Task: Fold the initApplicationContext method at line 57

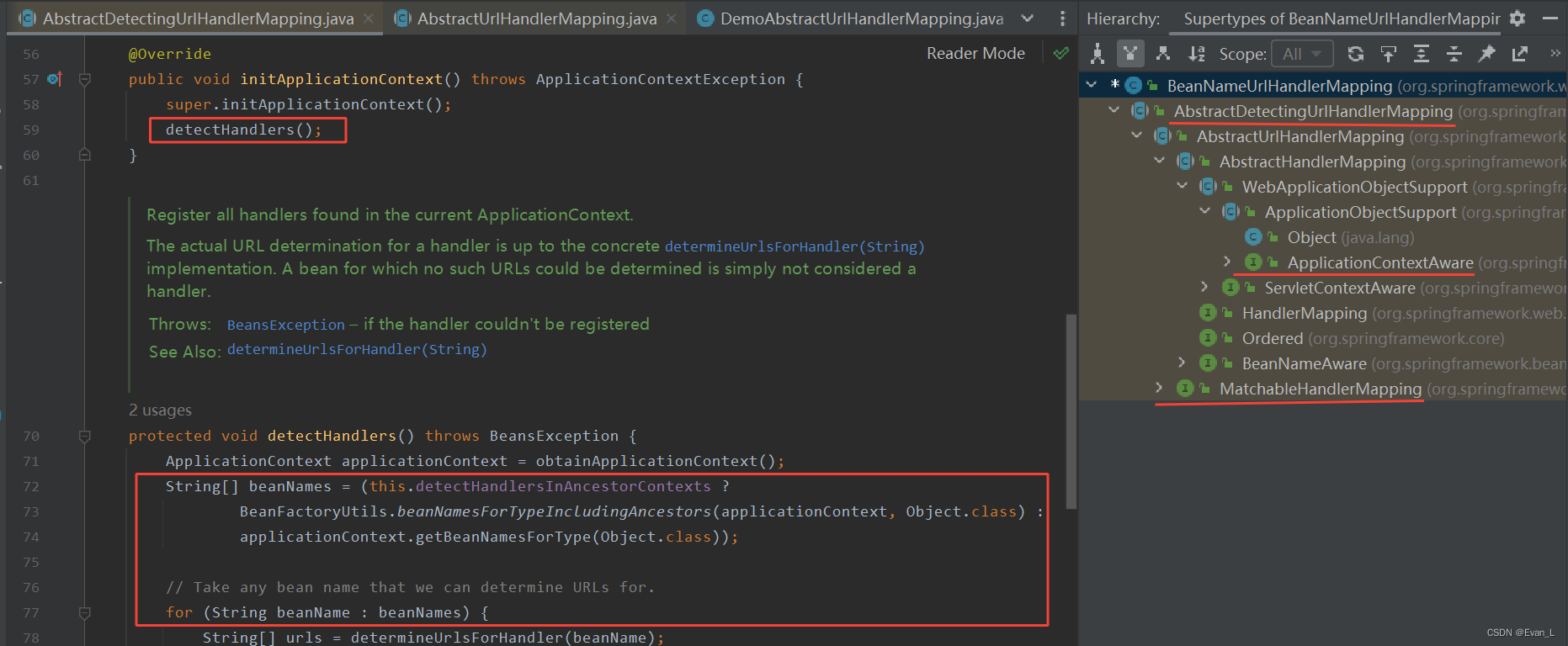Action: point(84,79)
